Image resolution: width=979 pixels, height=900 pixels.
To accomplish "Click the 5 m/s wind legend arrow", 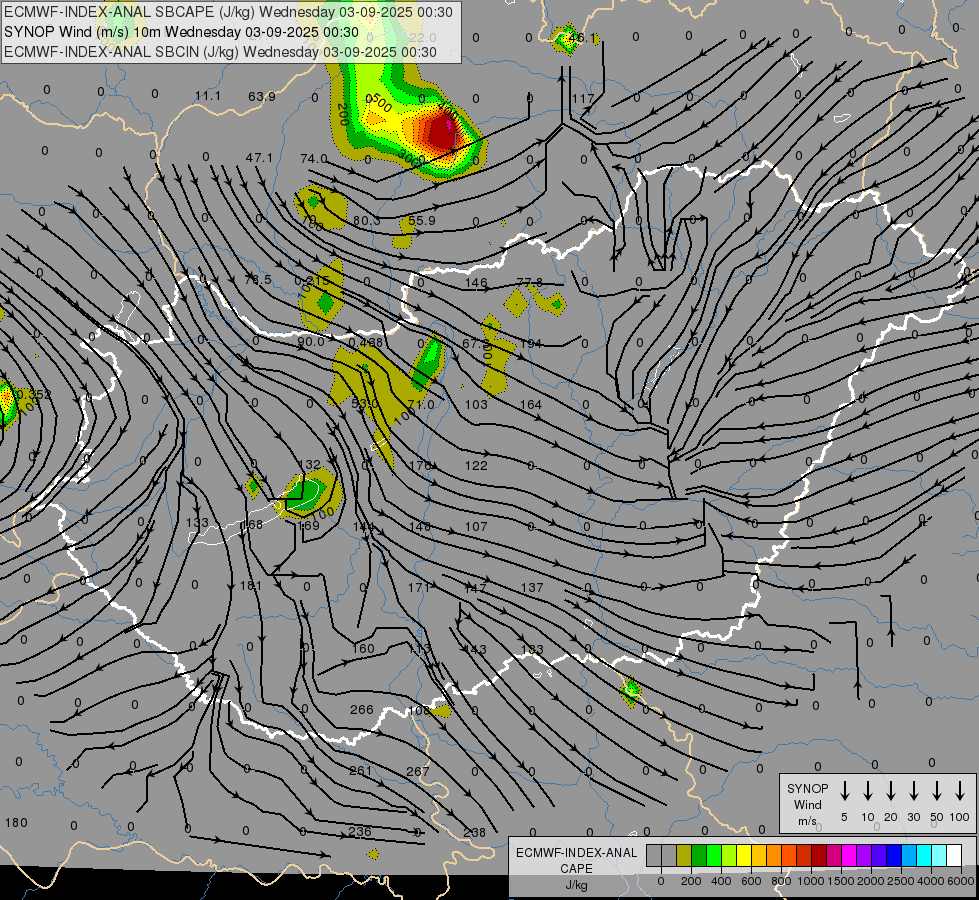I will coord(844,791).
